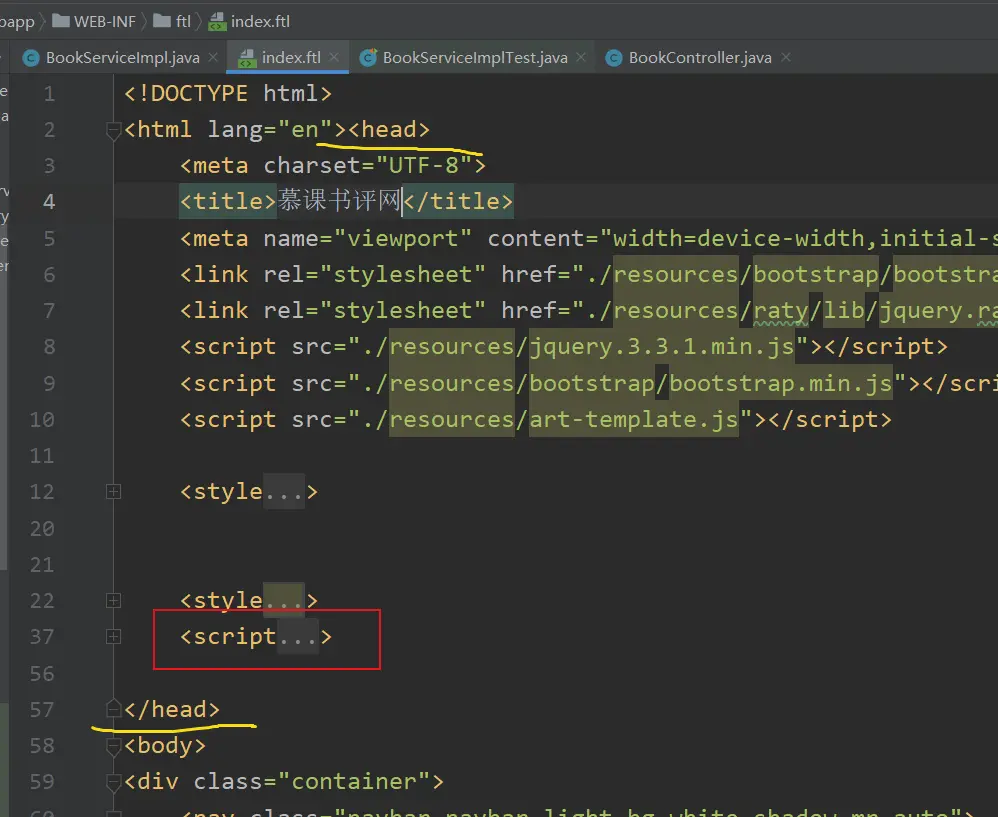
Task: Click the WEB-INF breadcrumb label
Action: tap(104, 21)
